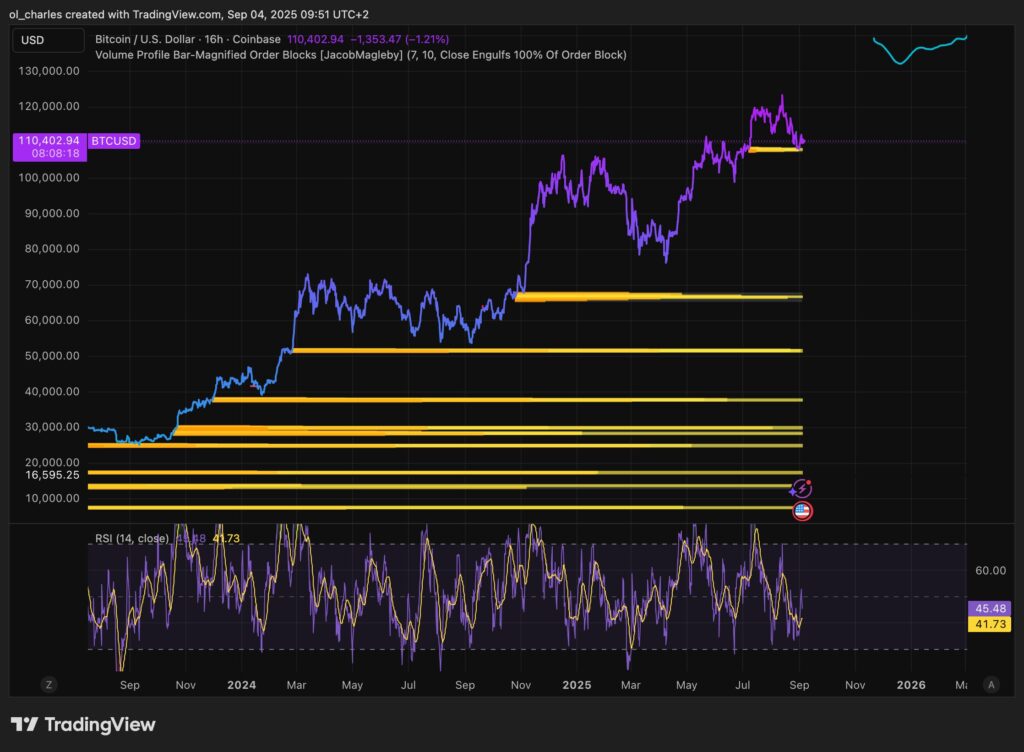Viewport: 1024px width, 752px height.
Task: Click the US flag economic event icon
Action: (x=803, y=510)
